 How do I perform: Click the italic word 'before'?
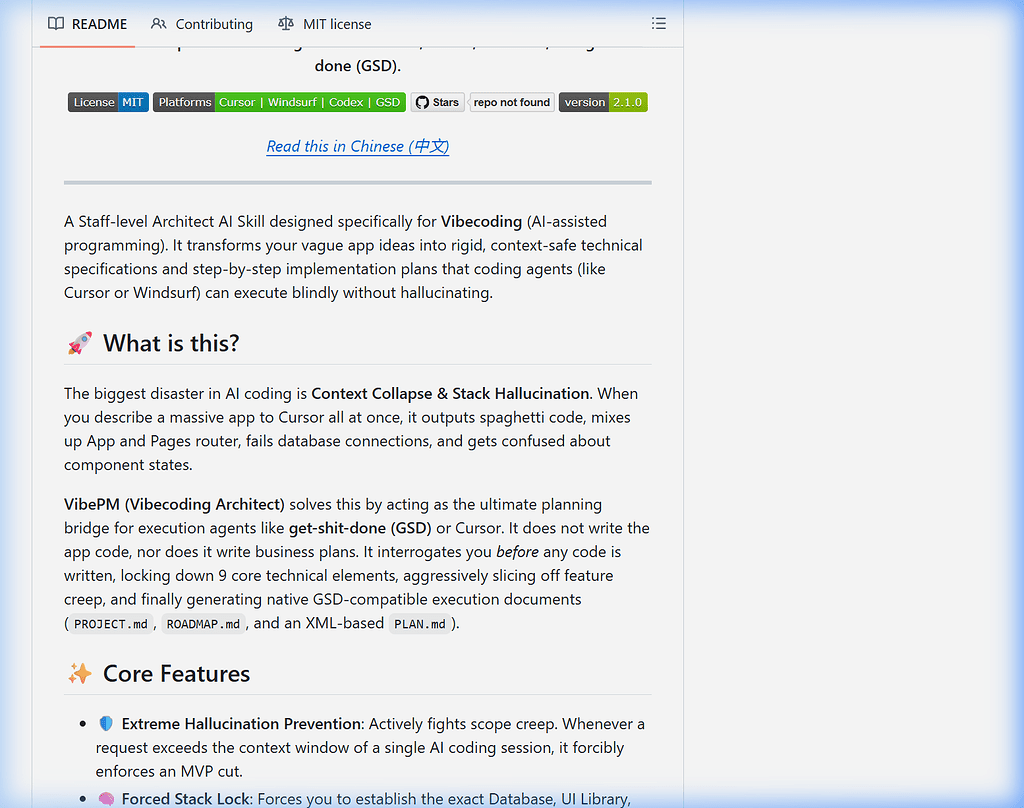tap(517, 552)
